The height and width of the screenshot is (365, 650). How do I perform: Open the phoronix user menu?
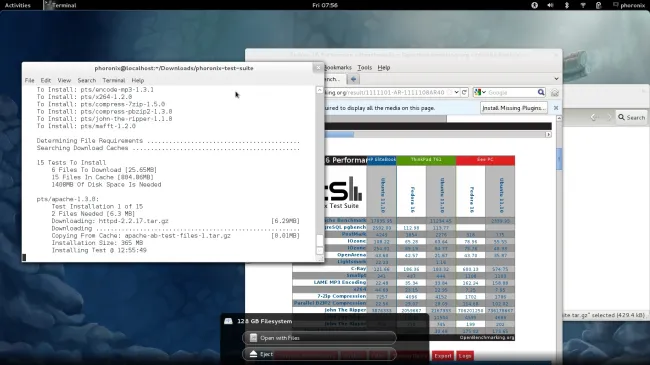629,5
